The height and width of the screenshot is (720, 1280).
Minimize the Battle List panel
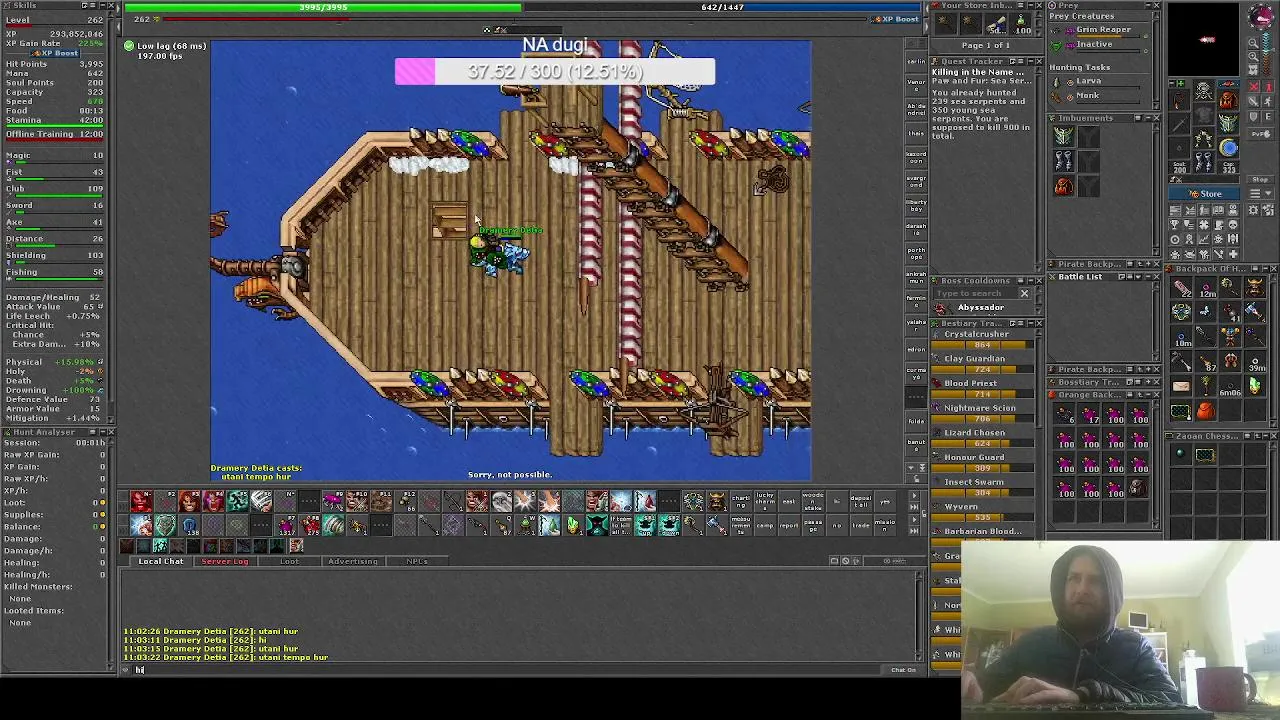1148,277
